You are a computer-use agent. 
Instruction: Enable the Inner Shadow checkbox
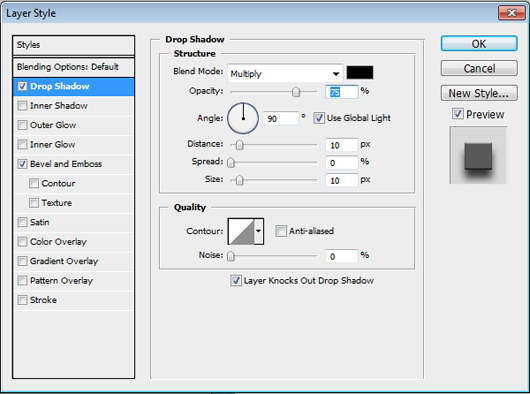click(22, 106)
